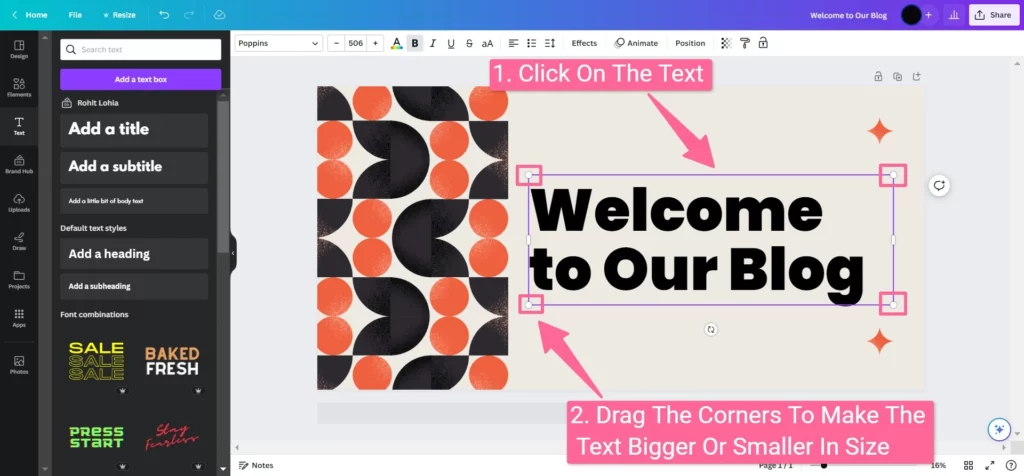Open the Magic assistant sparkle button

pos(998,430)
